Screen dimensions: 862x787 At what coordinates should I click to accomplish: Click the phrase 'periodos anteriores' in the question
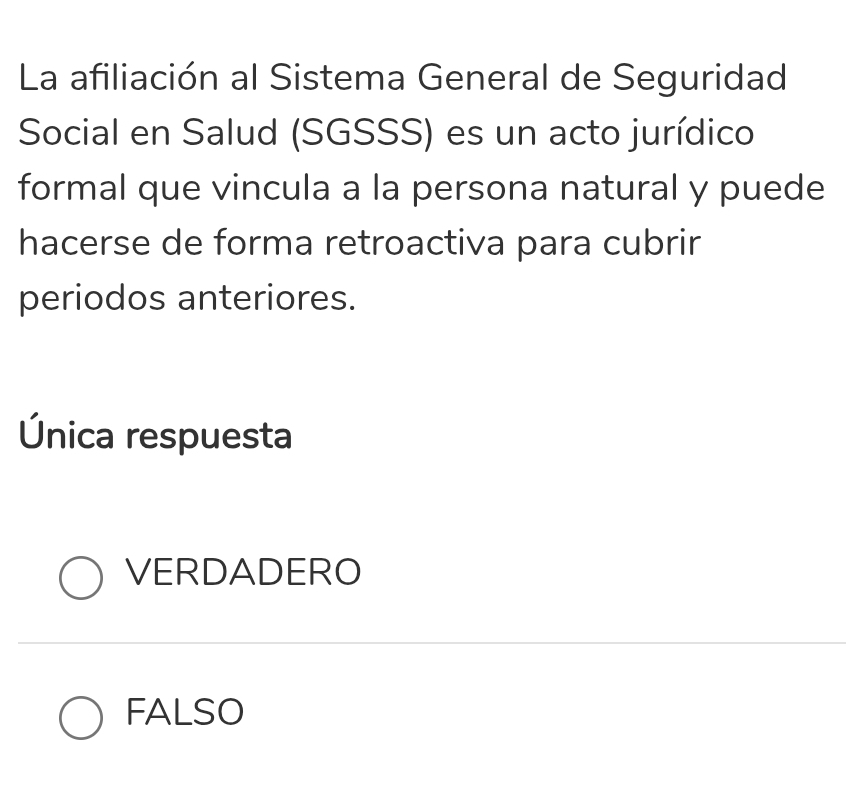[x=187, y=300]
